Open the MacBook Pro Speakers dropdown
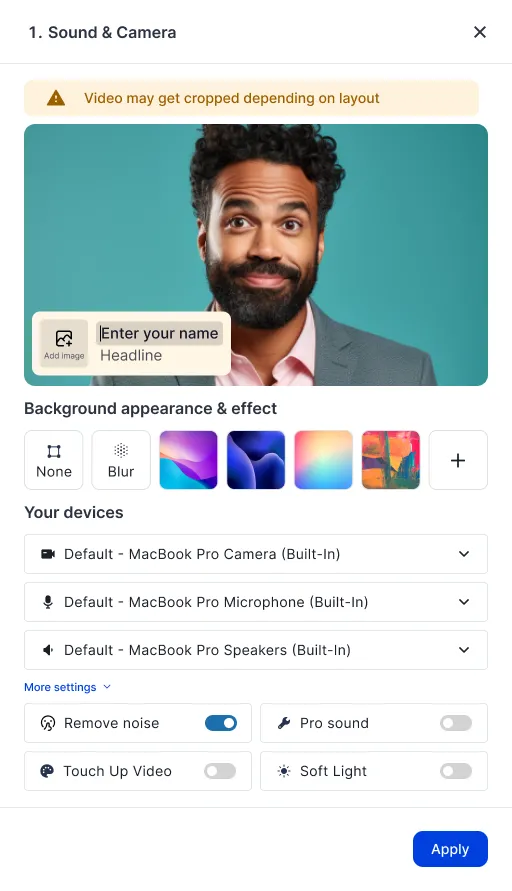Viewport: 512px width, 891px height. click(x=256, y=650)
